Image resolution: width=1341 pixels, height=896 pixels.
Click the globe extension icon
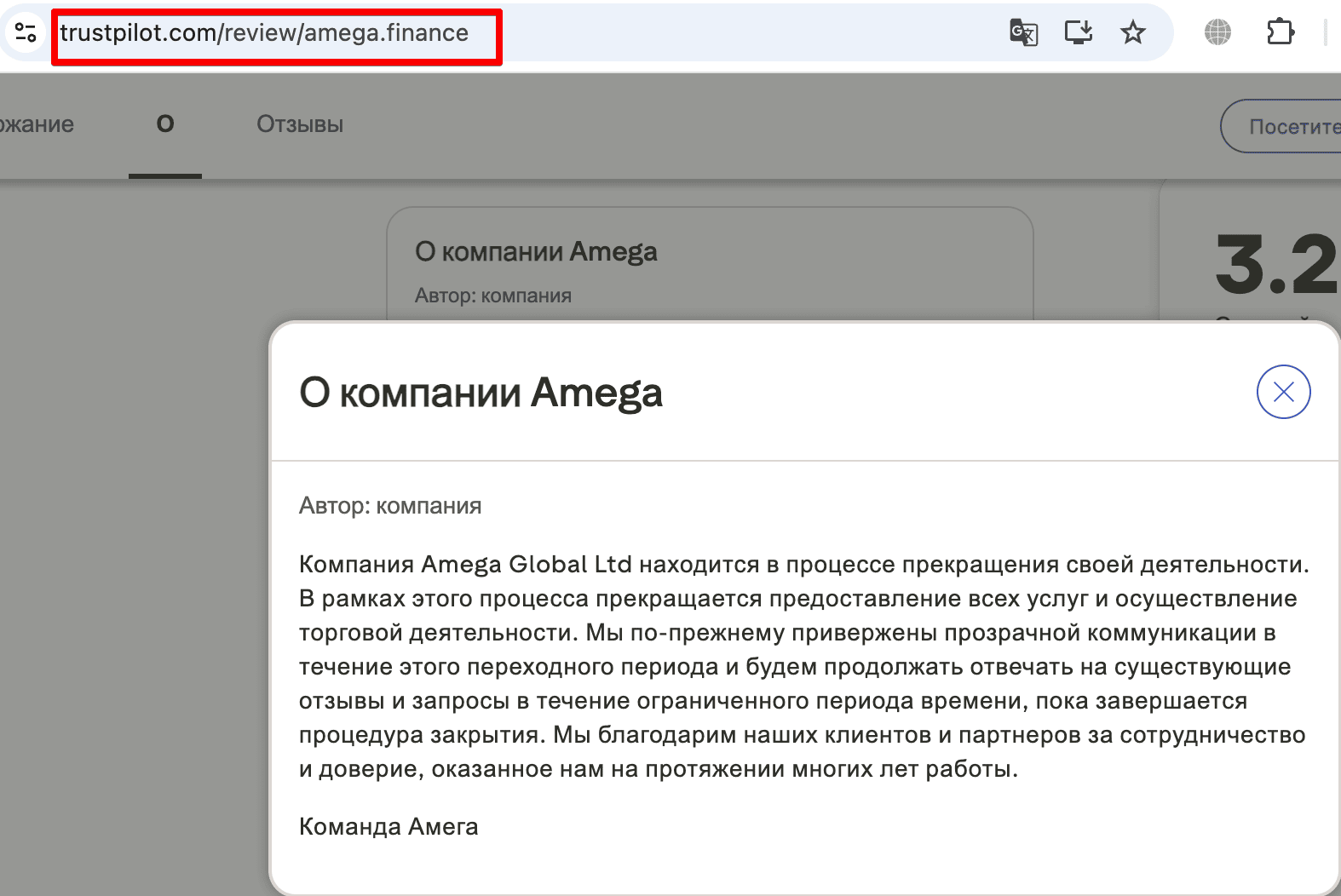pyautogui.click(x=1217, y=32)
